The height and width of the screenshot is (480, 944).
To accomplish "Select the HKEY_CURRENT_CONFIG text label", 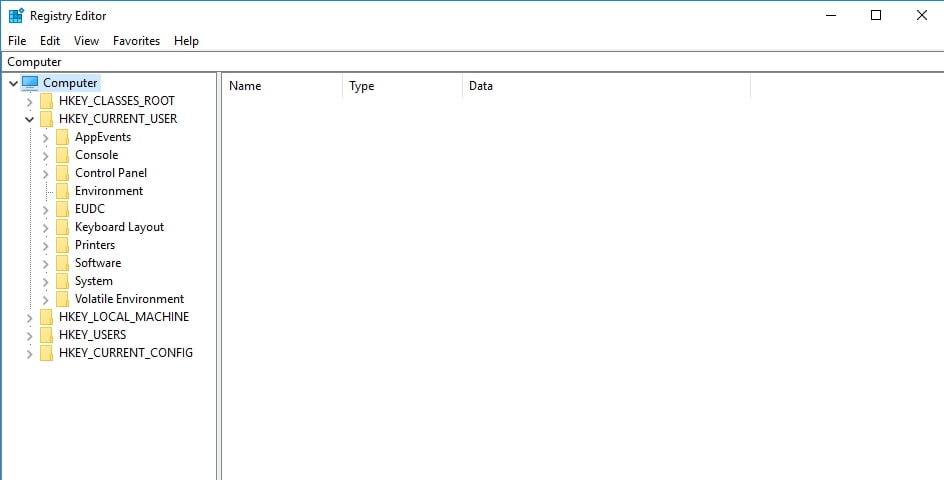I will [x=126, y=352].
